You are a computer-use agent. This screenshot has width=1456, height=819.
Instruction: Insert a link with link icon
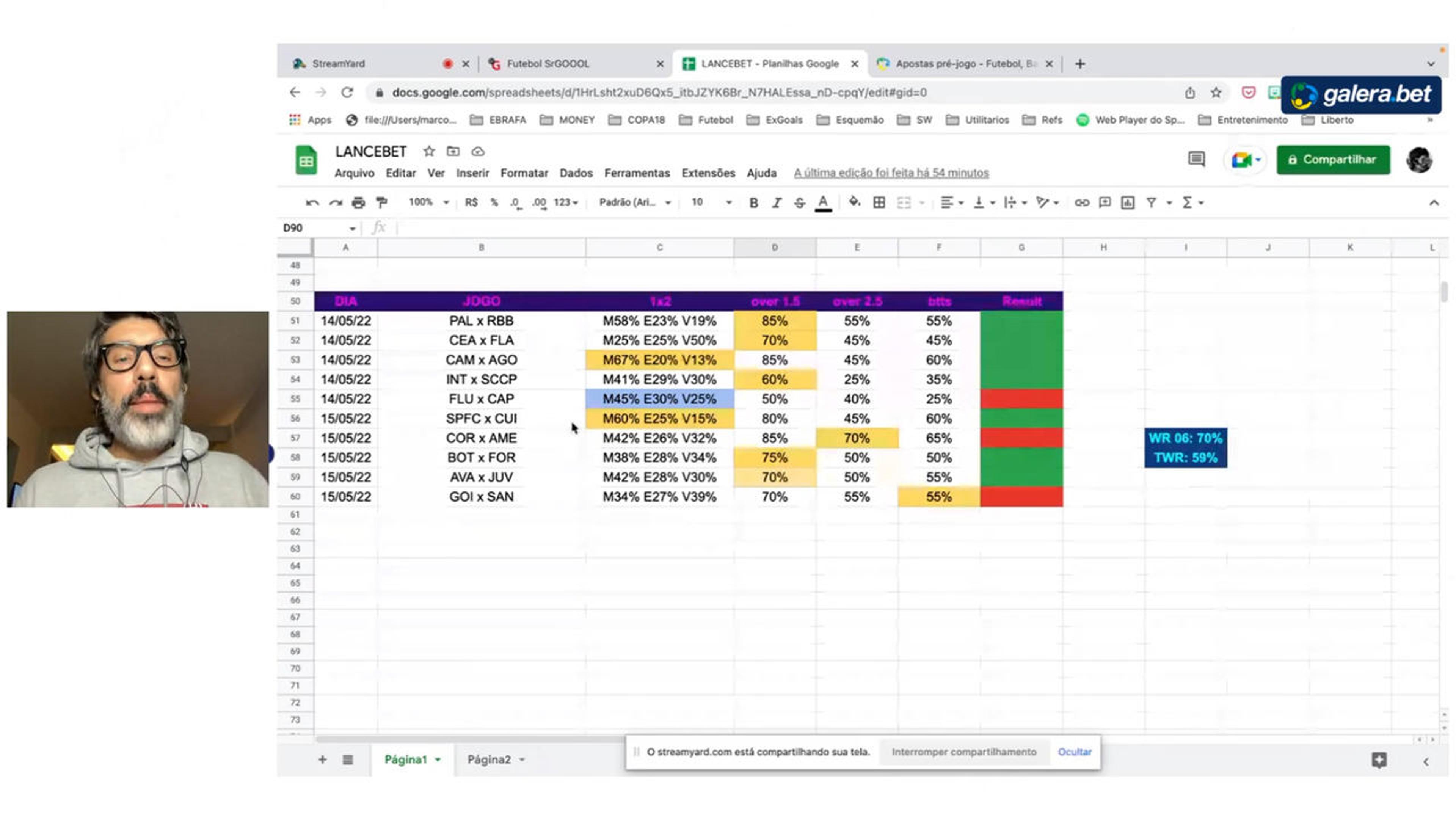(1082, 202)
